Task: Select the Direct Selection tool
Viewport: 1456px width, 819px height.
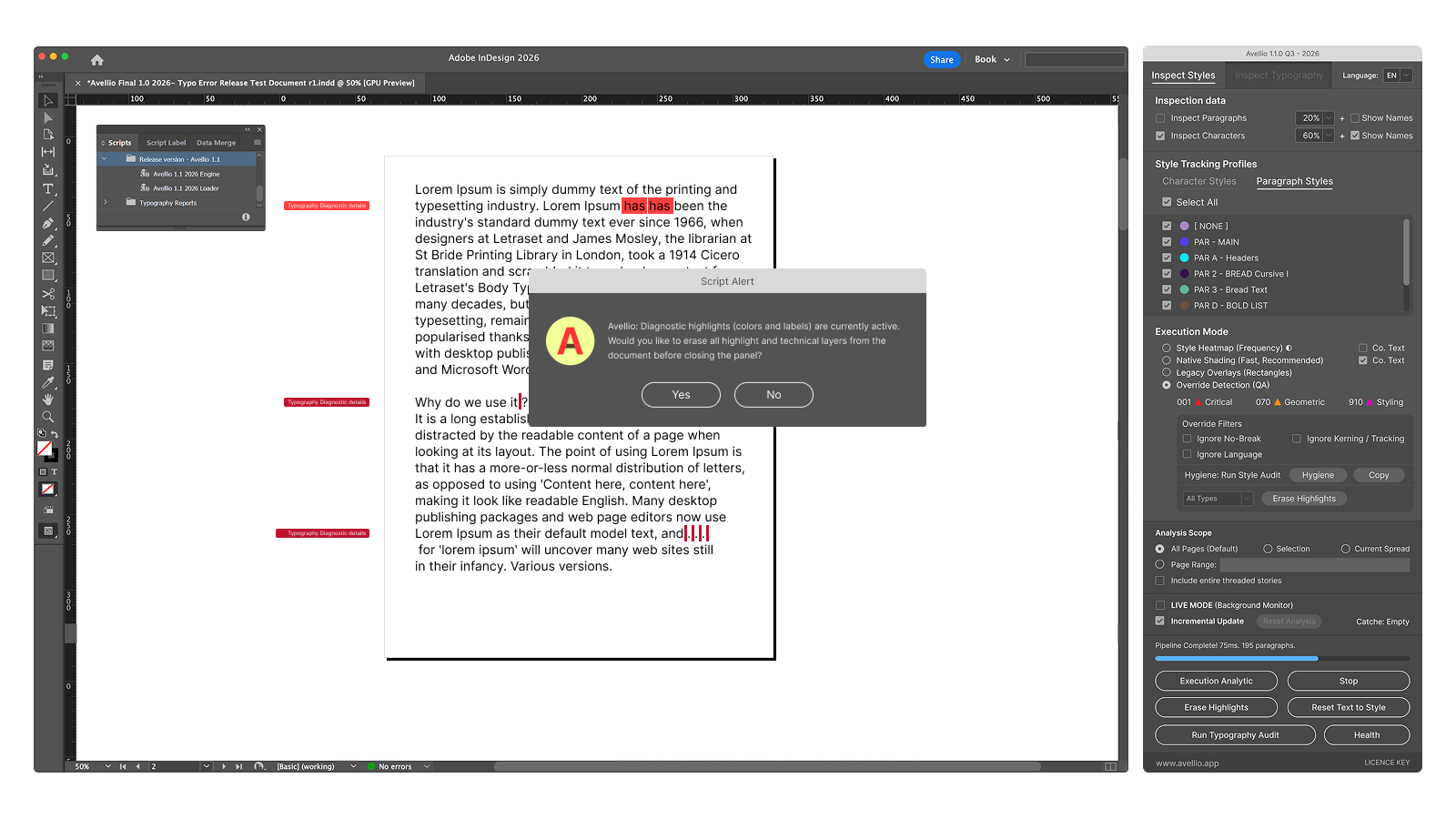Action: coord(48,117)
